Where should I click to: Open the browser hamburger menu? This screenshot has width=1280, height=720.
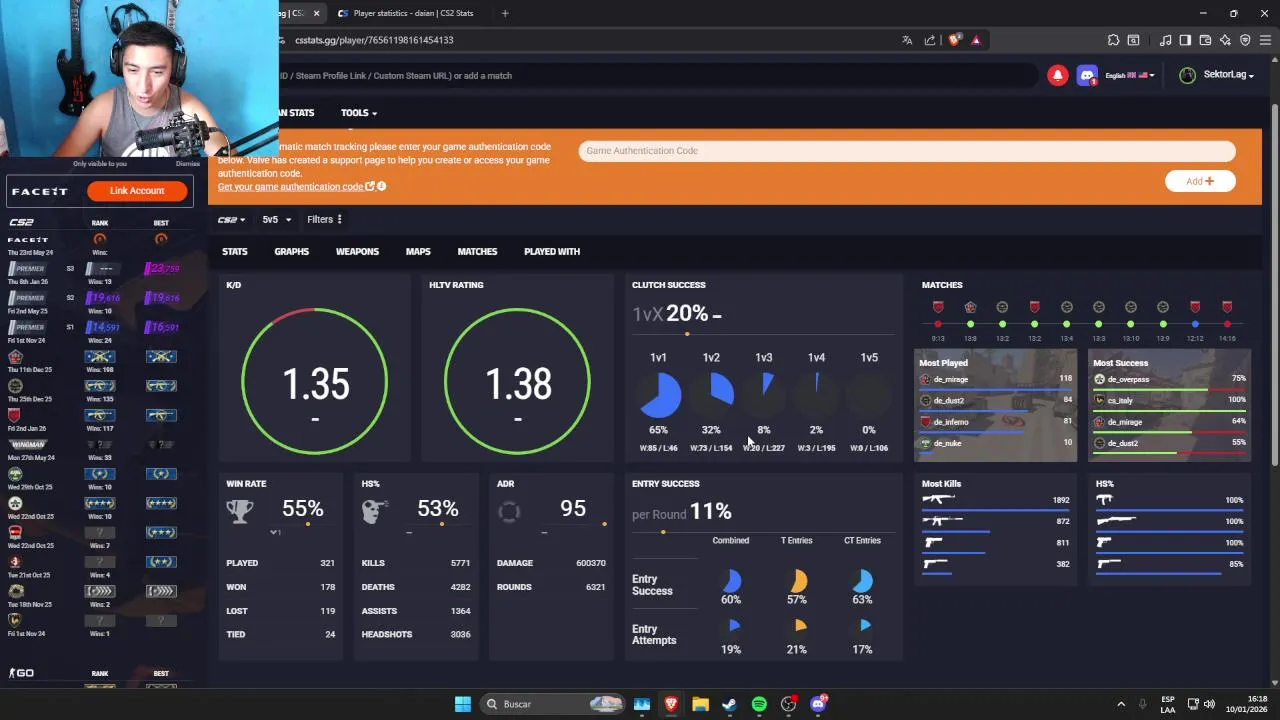click(x=1265, y=40)
